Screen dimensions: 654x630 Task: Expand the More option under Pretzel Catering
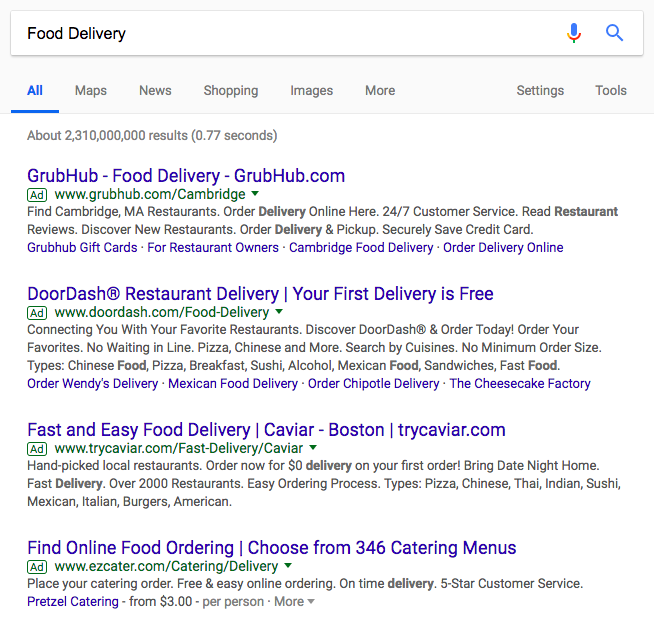coord(294,602)
